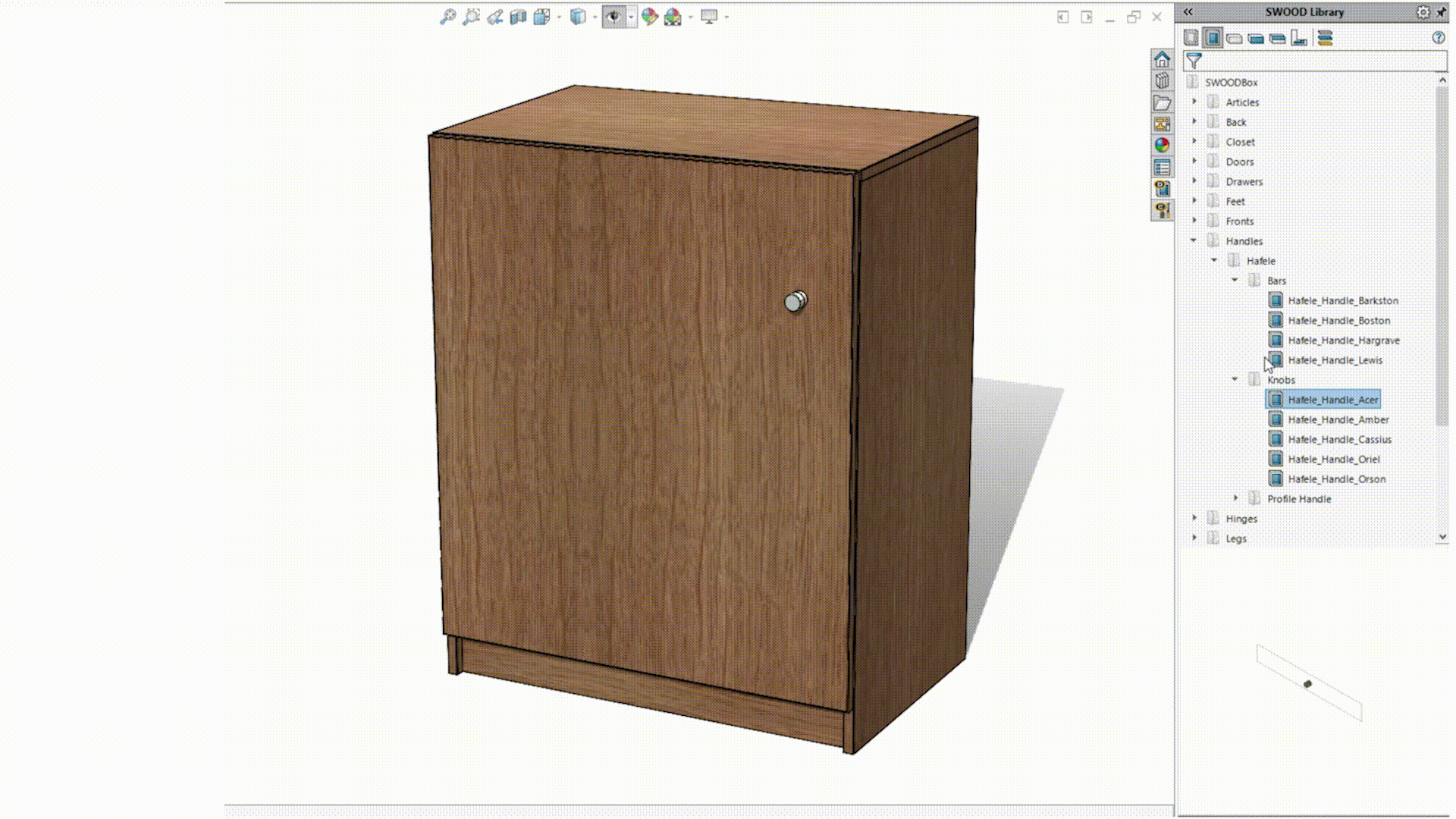Select Hafele_Handle_Boston item
1456x819 pixels.
click(x=1338, y=320)
